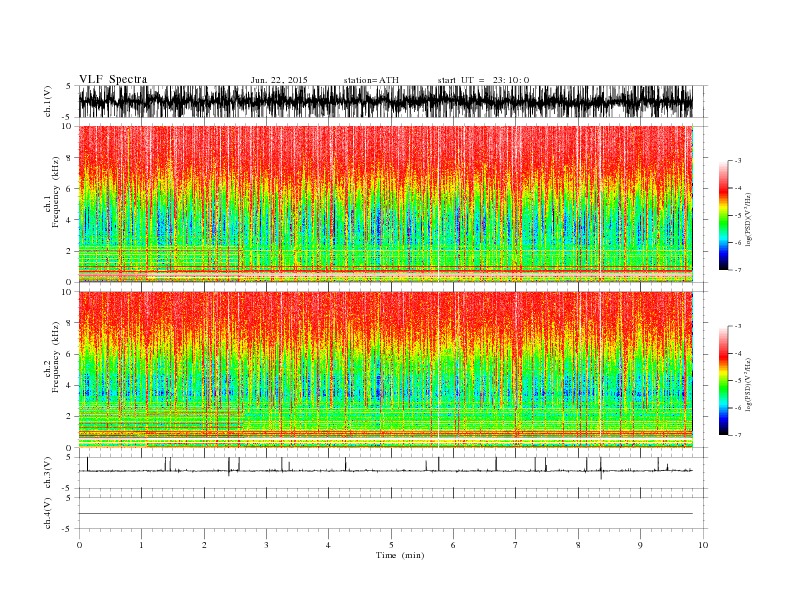Click the "-7" tick on ch.1 colorbar

(738, 270)
